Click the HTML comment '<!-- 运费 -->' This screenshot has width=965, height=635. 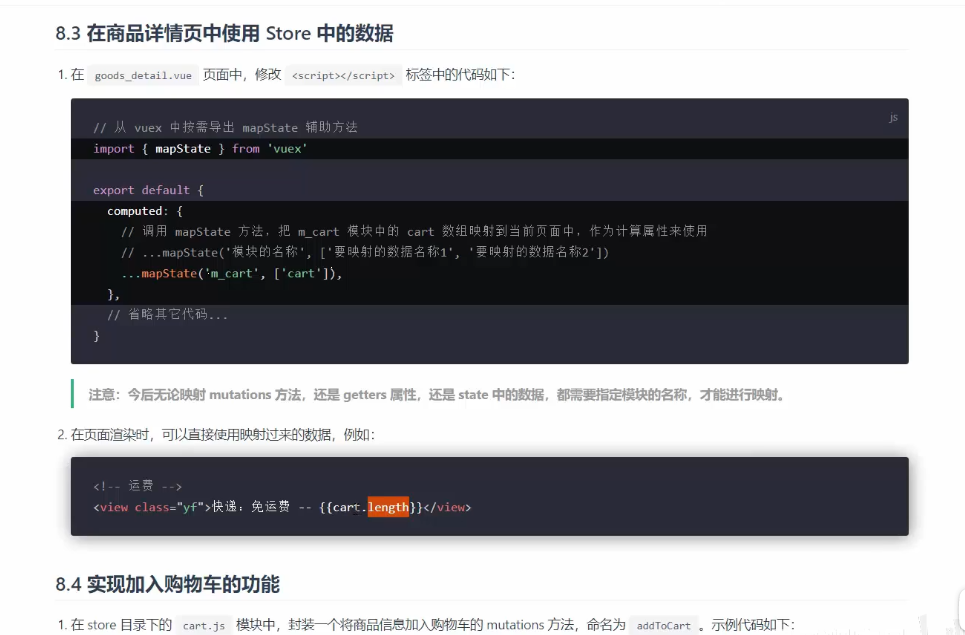click(x=137, y=486)
